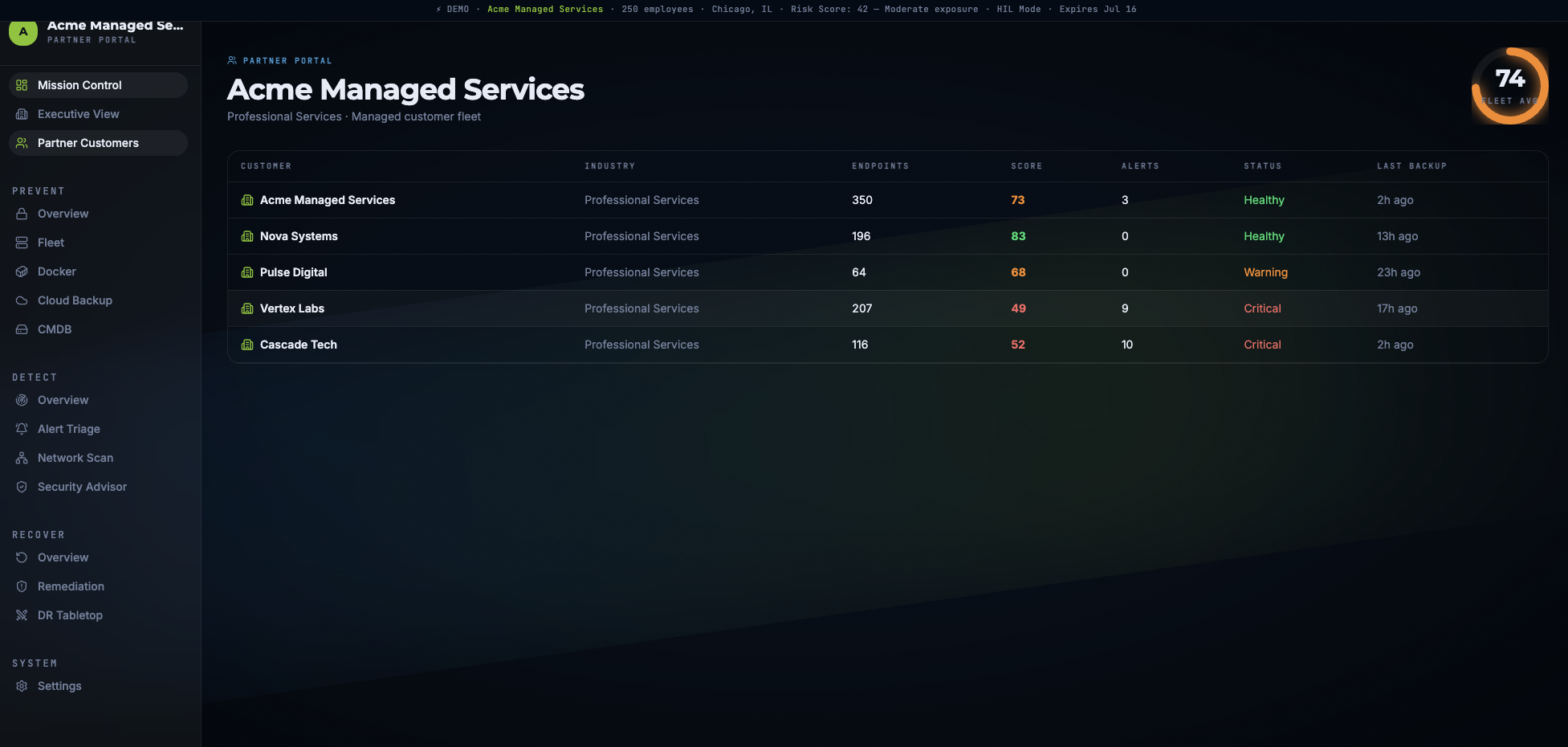Click the Partner Customers people icon
Viewport: 1568px width, 747px height.
pyautogui.click(x=22, y=143)
